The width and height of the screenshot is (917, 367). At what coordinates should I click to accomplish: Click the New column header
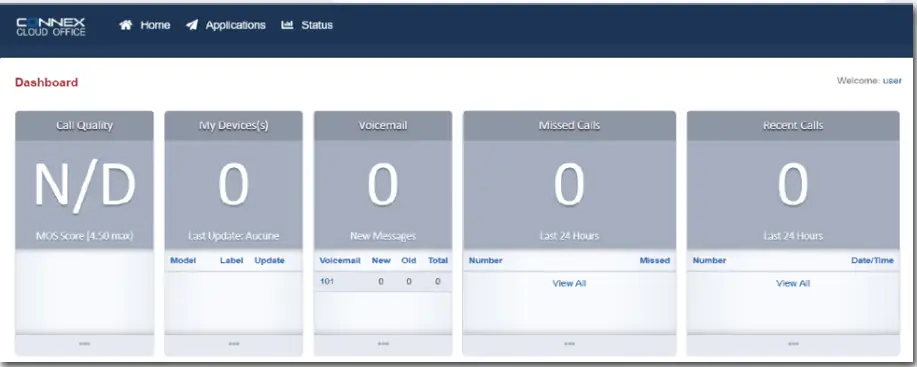381,261
